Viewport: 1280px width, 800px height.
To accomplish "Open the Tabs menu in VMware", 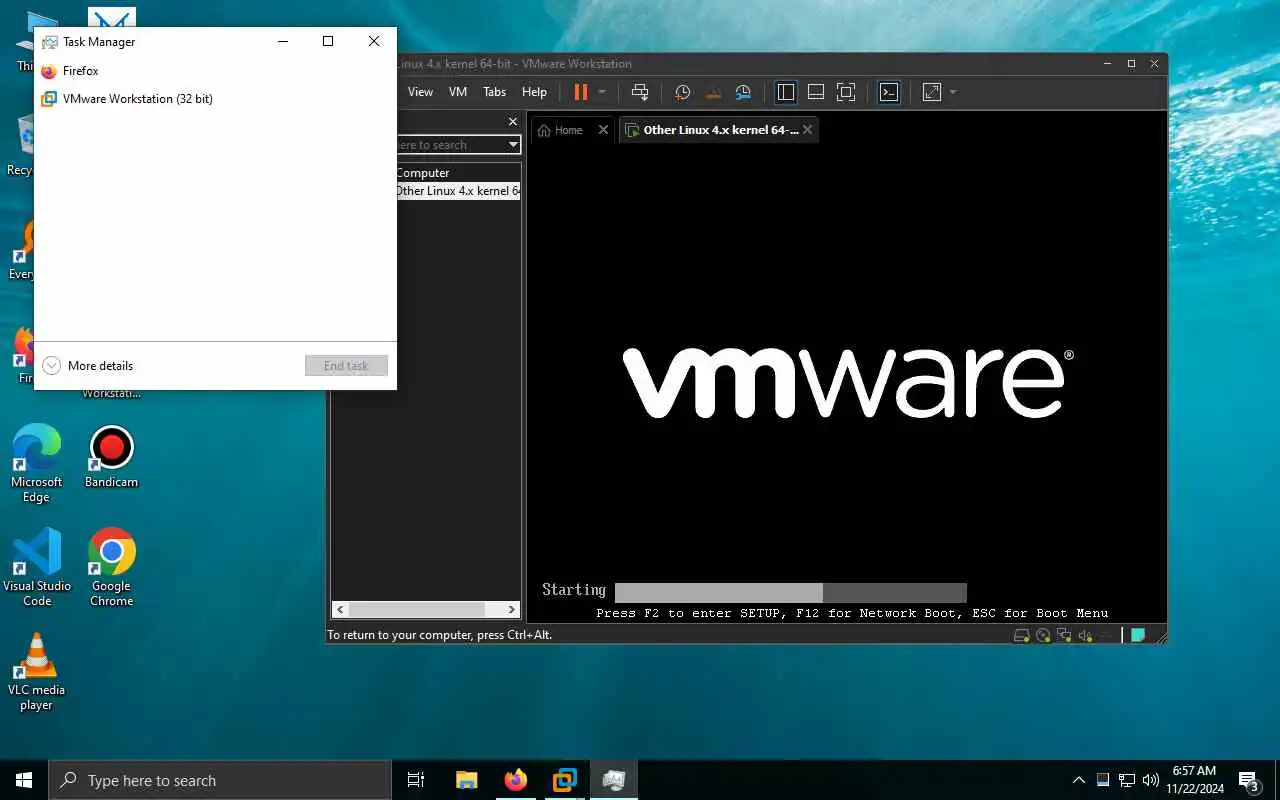I will tap(495, 92).
